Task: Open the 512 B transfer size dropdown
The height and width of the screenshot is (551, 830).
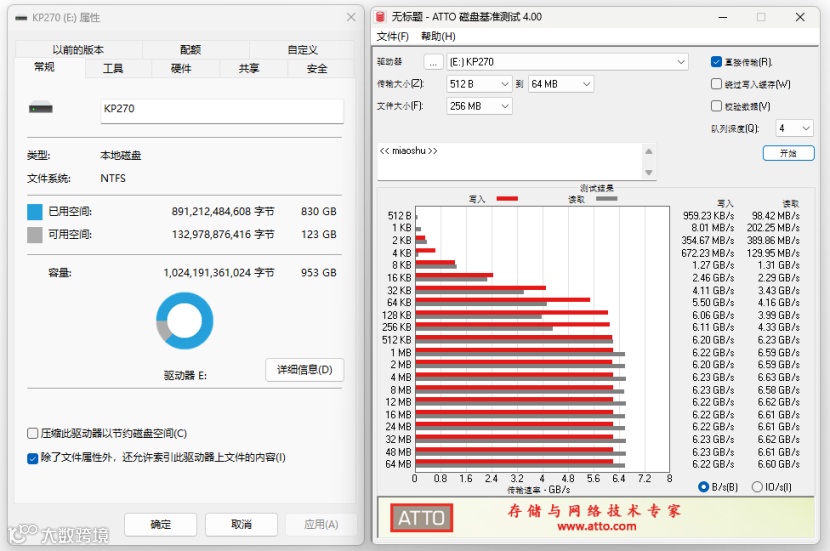Action: coord(479,84)
